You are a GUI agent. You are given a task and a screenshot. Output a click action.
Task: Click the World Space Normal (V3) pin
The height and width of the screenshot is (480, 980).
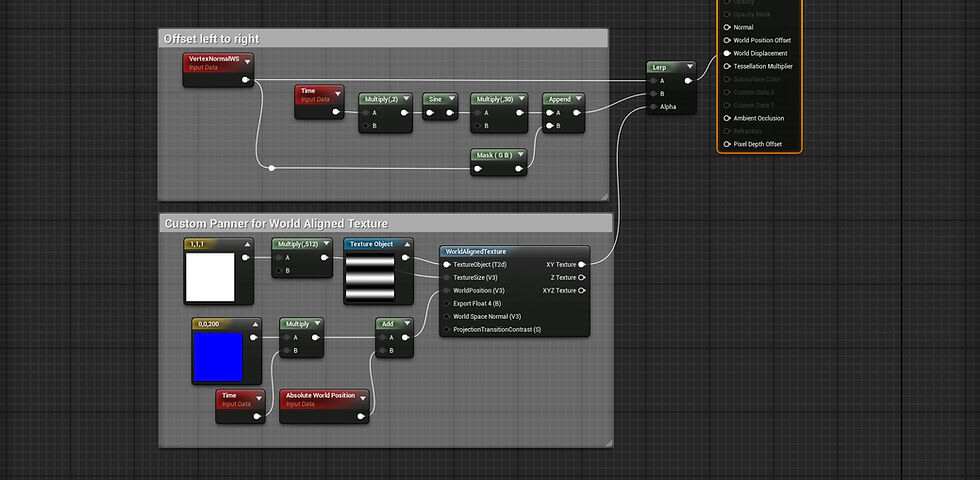click(447, 316)
